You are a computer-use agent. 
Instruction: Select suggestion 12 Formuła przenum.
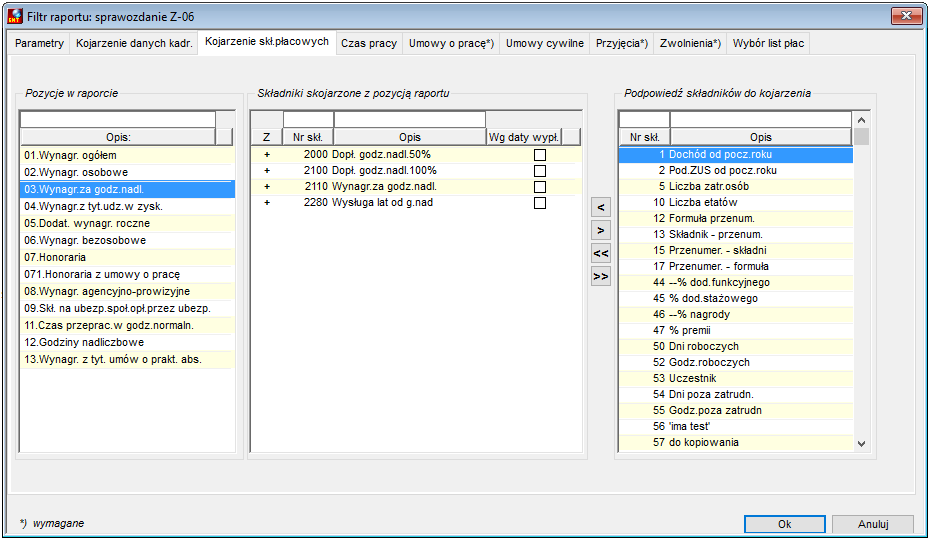tap(736, 219)
